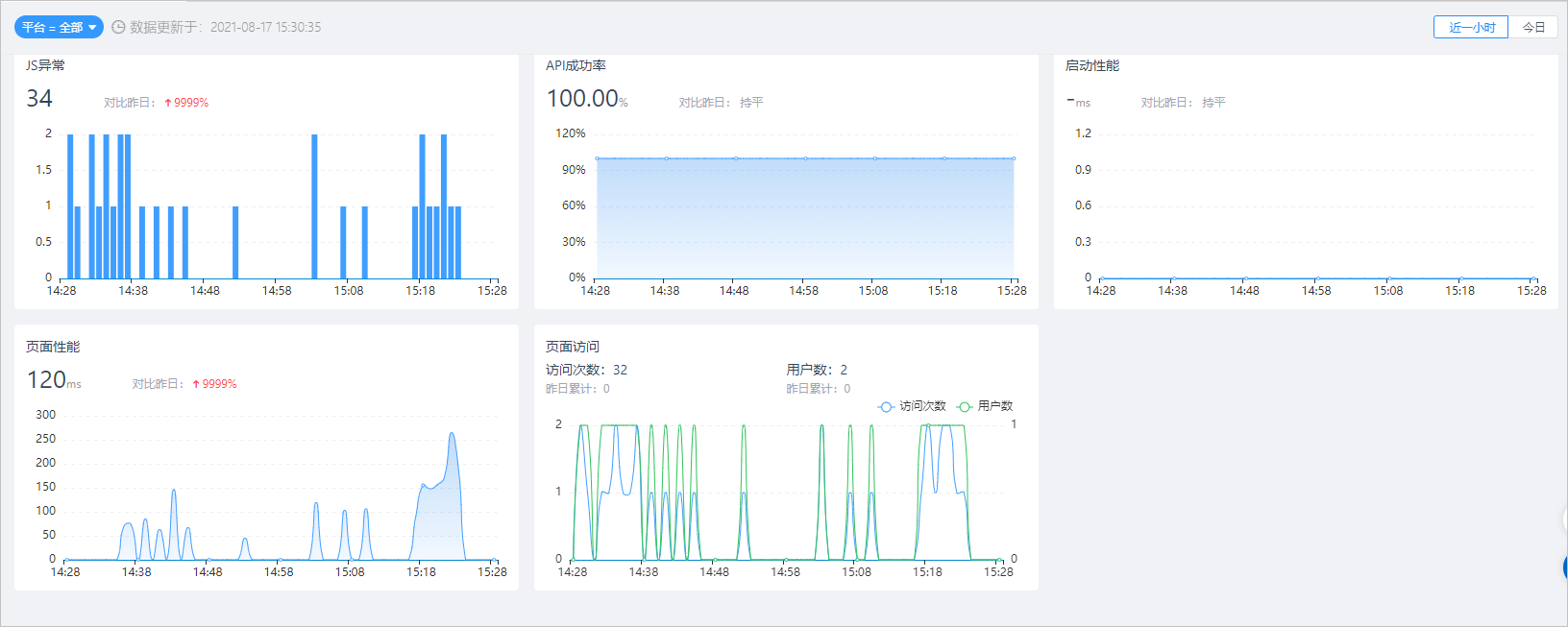
Task: Click the JS异常 red 9999% increase indicator
Action: click(186, 103)
